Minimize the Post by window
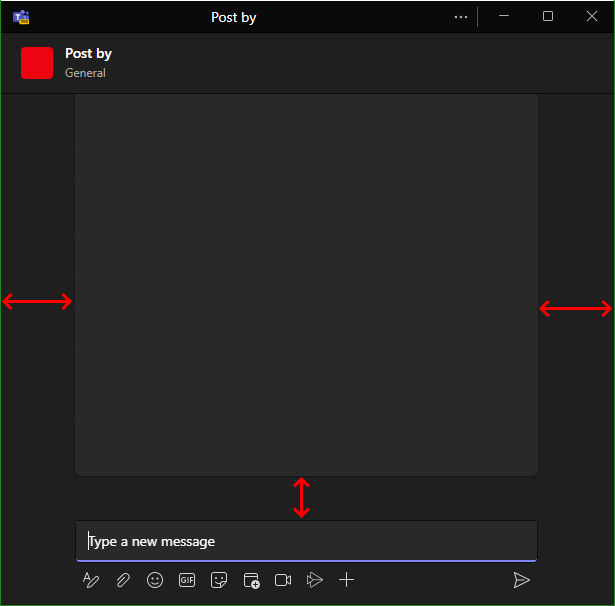The width and height of the screenshot is (615, 606). point(504,16)
